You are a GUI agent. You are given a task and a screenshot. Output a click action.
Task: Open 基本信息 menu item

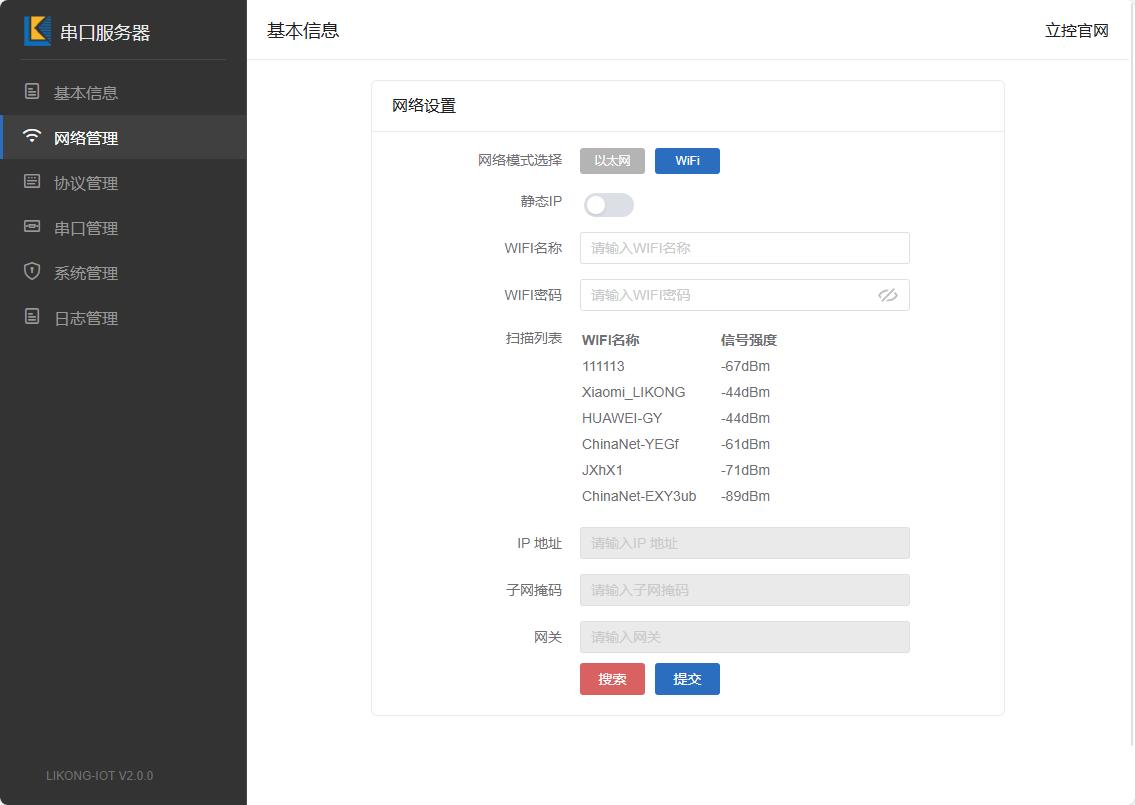(124, 93)
